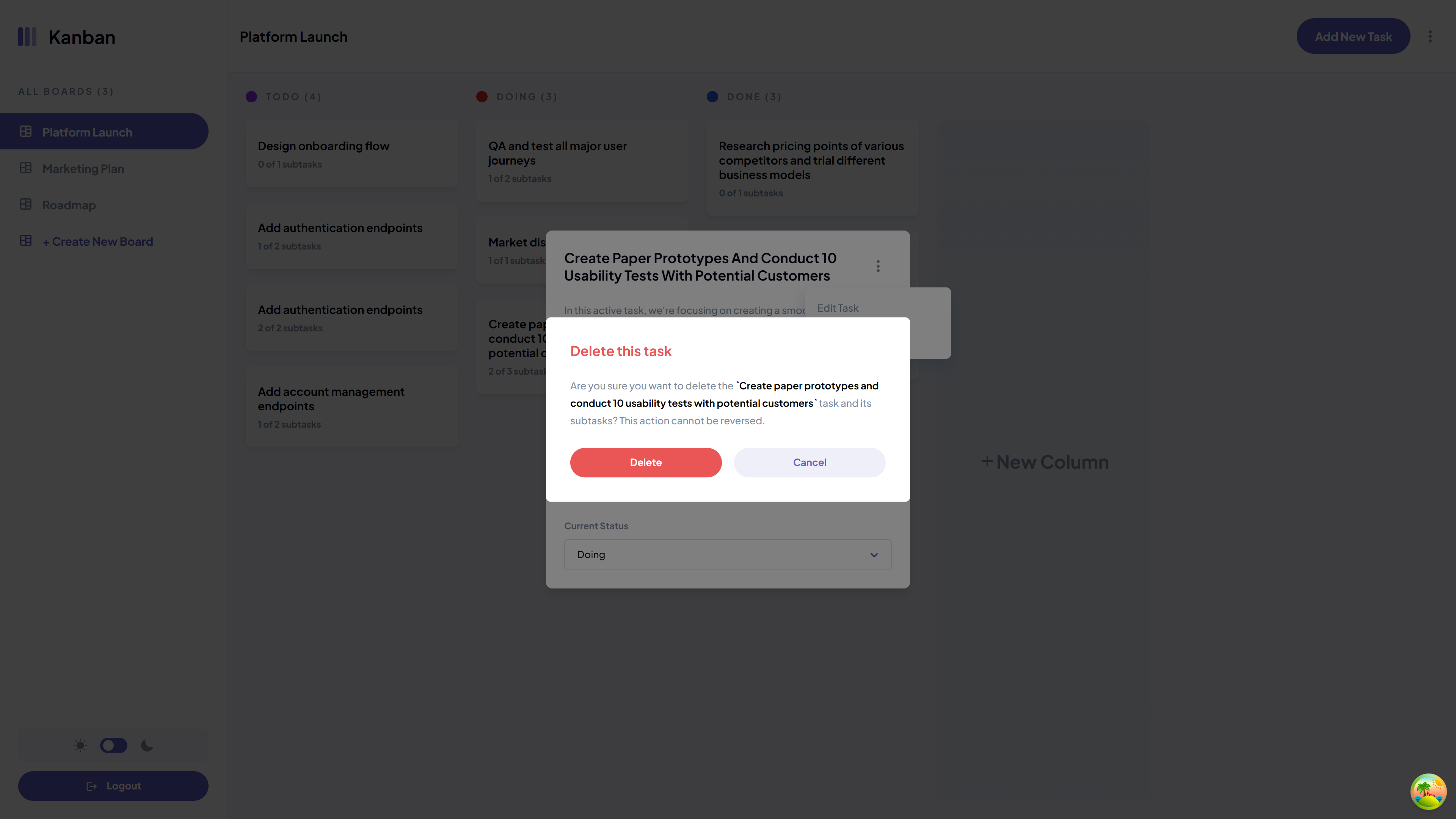Screen dimensions: 1456x819
Task: Toggle the dark/light mode switch
Action: [113, 745]
